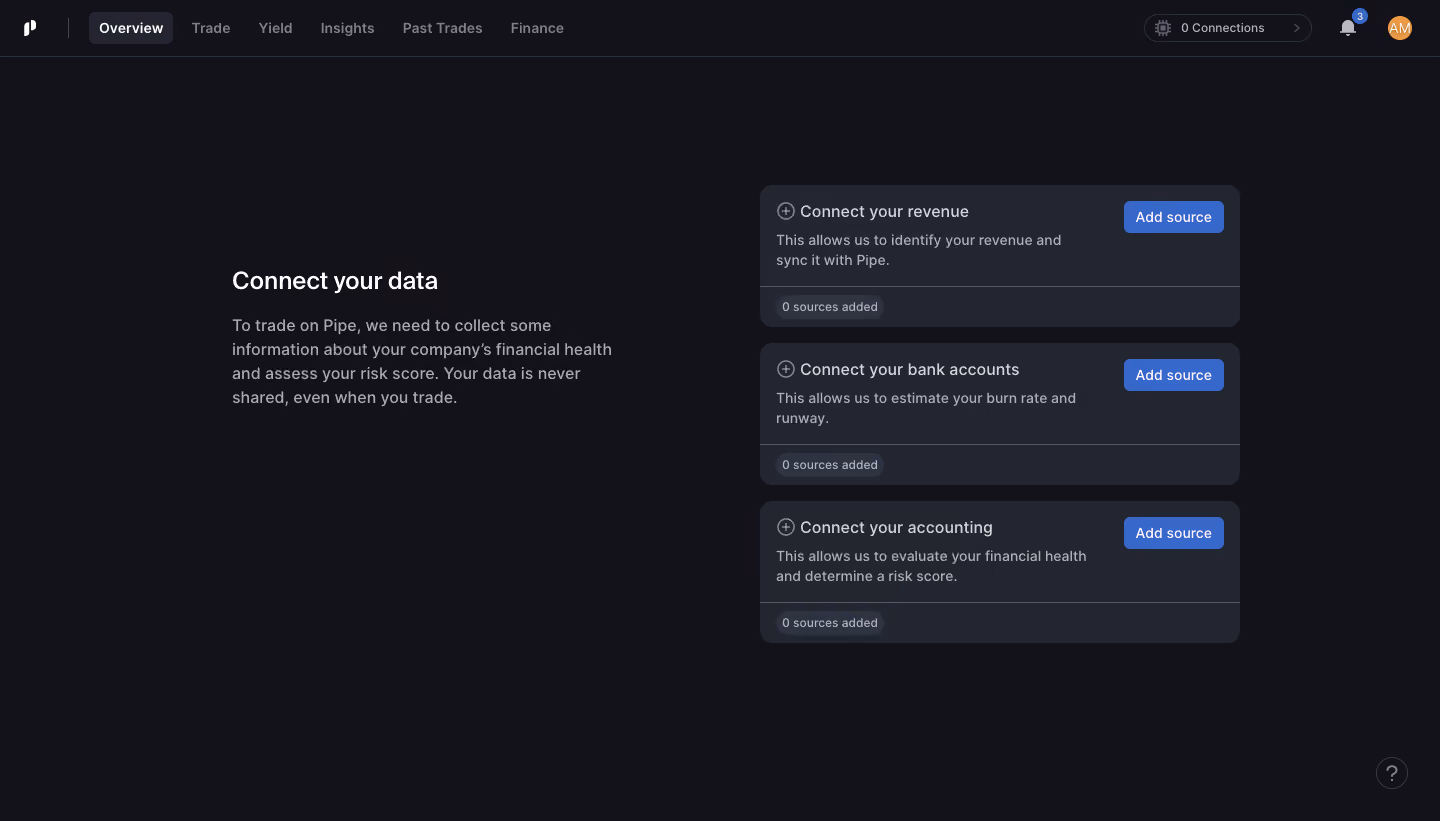Viewport: 1440px width, 821px height.
Task: Open the help question mark button
Action: (x=1392, y=773)
